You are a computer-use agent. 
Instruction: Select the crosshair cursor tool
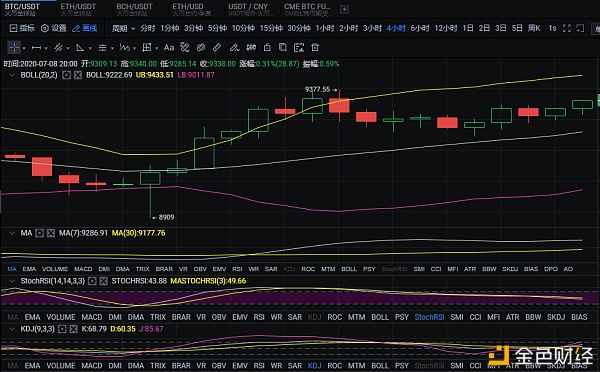[x=14, y=47]
